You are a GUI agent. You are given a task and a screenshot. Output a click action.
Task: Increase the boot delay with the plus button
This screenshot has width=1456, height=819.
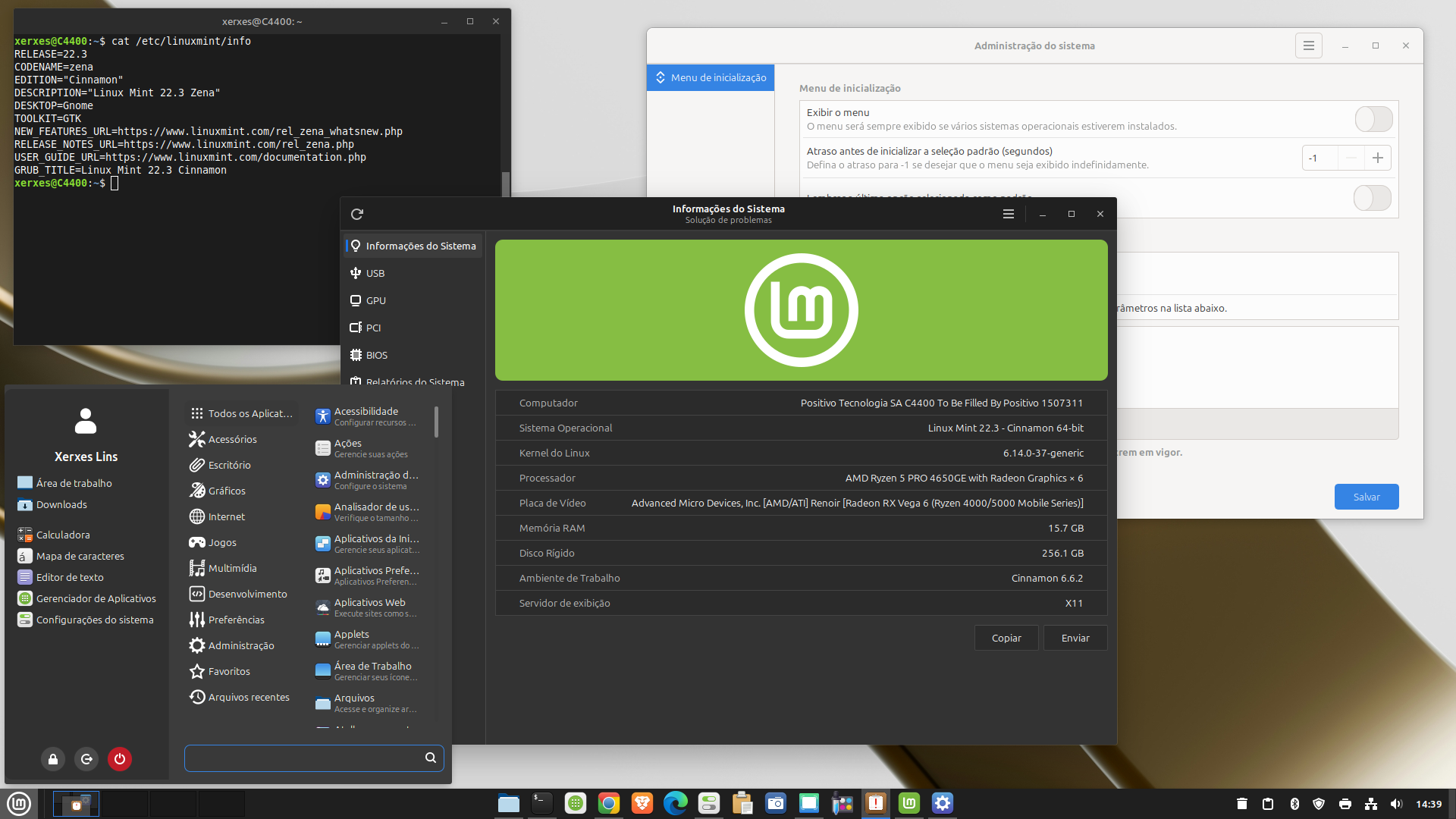[1378, 158]
